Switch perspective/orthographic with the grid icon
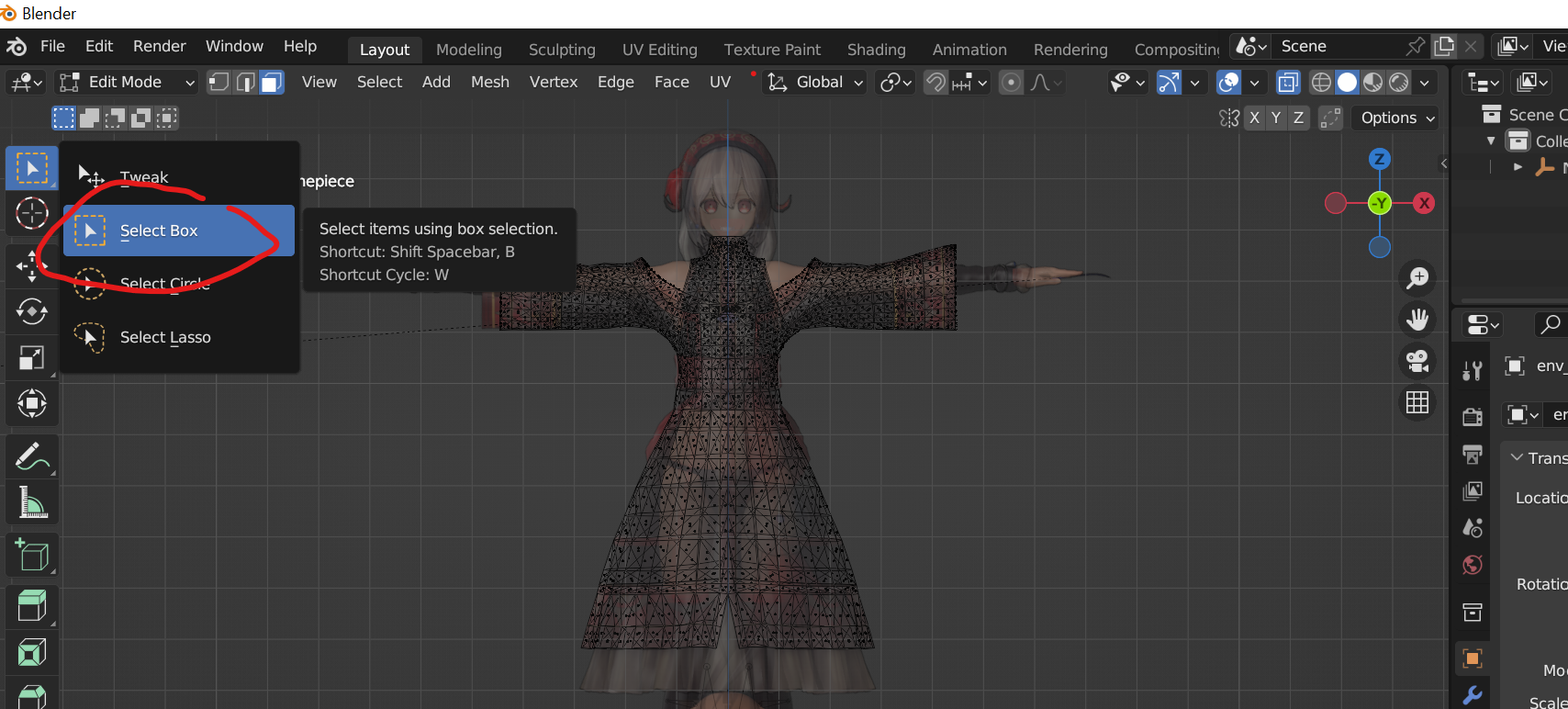Viewport: 1568px width, 709px height. (x=1417, y=402)
